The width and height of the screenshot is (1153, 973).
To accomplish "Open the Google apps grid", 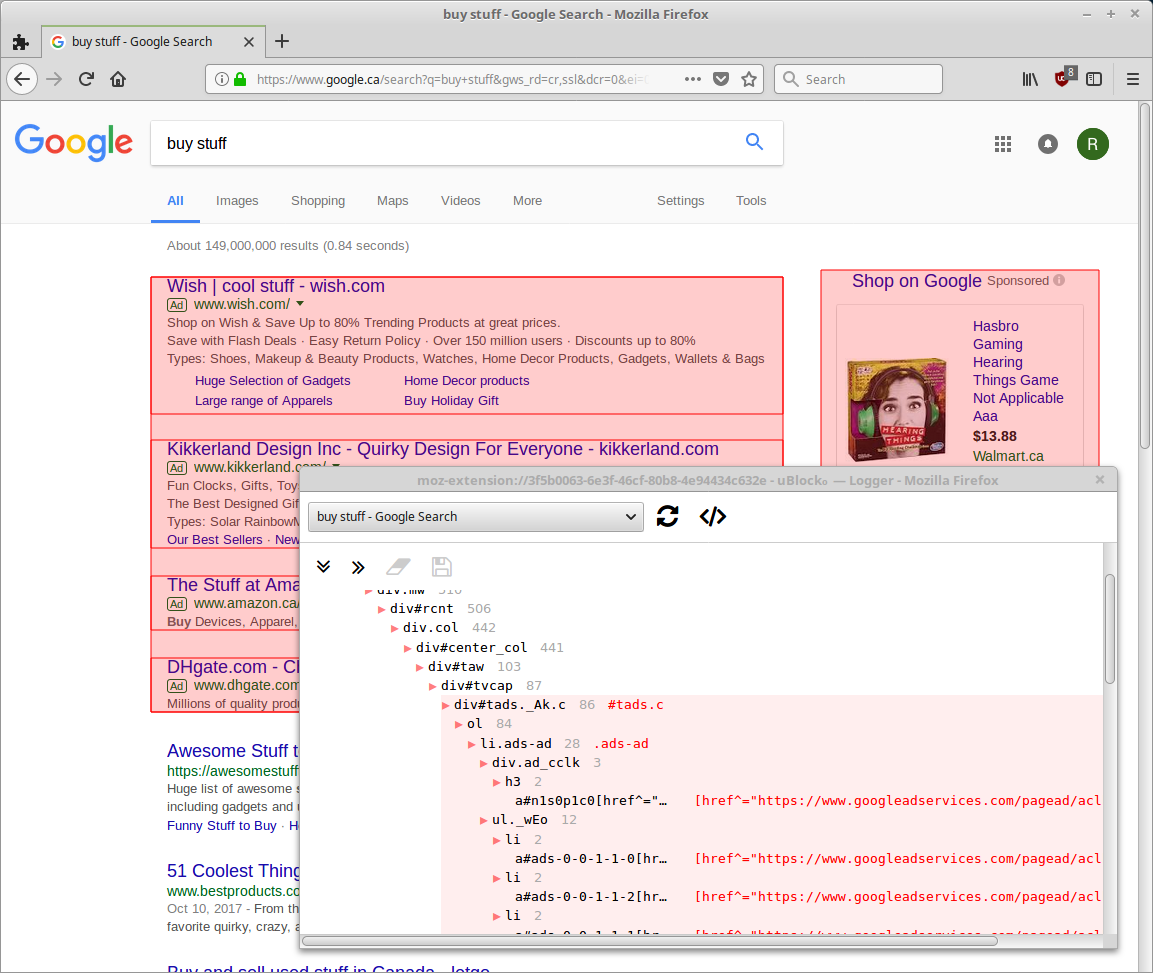I will [1003, 144].
